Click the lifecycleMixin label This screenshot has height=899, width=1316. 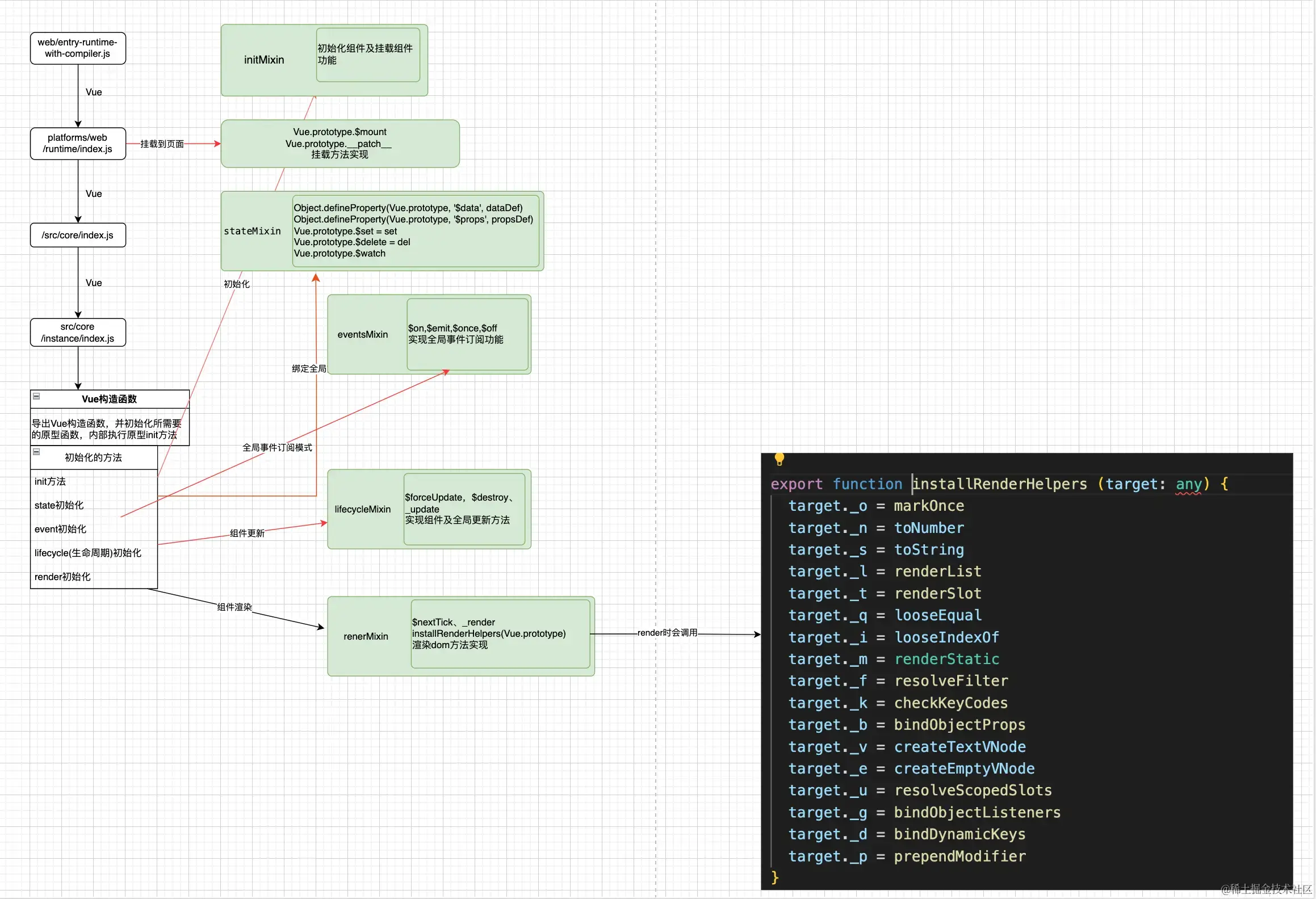(362, 509)
